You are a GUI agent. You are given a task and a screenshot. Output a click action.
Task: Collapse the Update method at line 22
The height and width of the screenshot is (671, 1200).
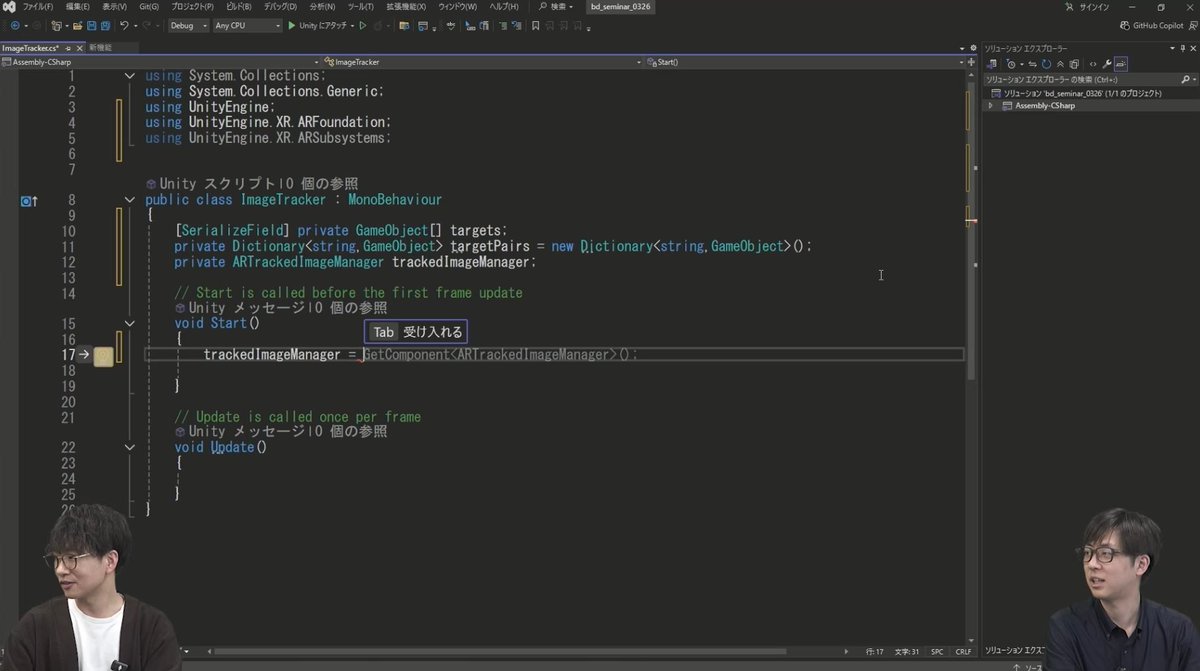pos(130,447)
